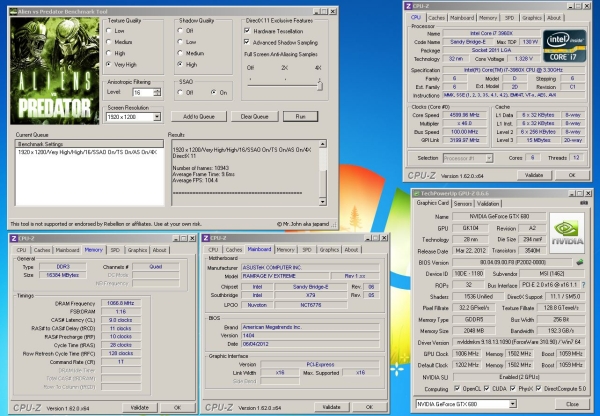Toggle OpenCL checkbox in GPU-Z
Image resolution: width=600 pixels, height=416 pixels.
click(457, 388)
